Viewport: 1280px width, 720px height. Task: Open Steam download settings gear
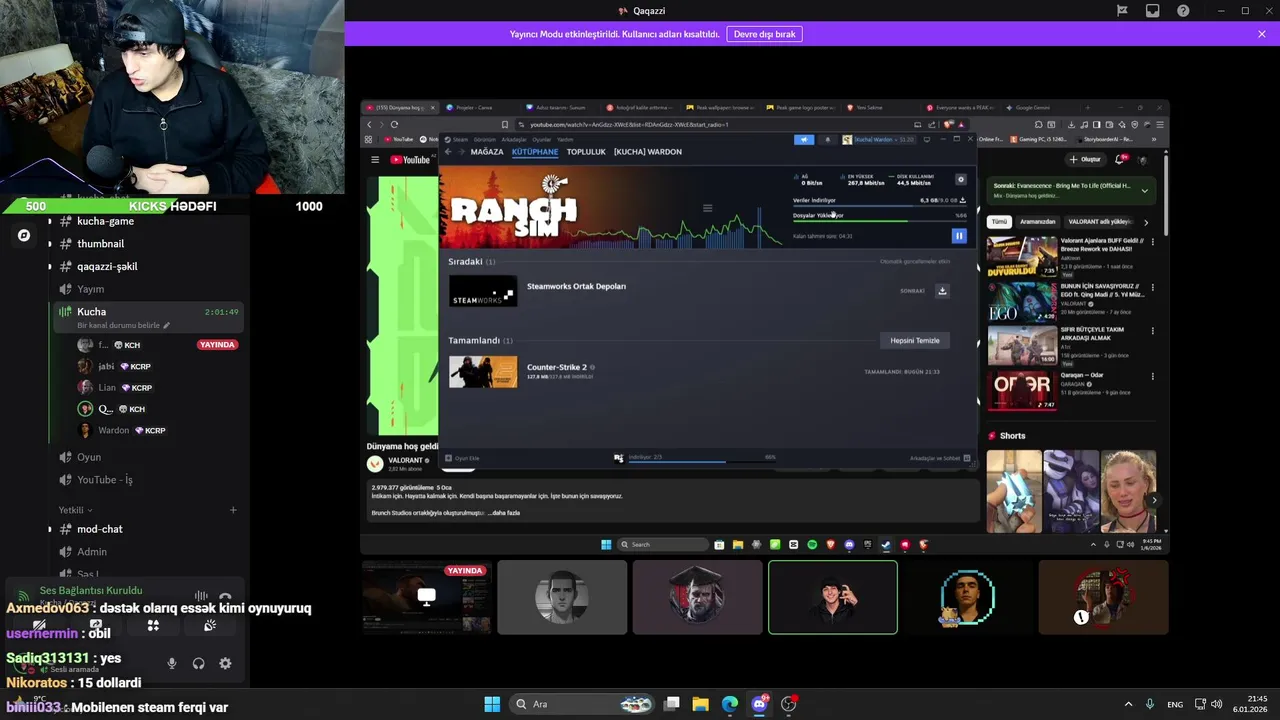tap(961, 180)
